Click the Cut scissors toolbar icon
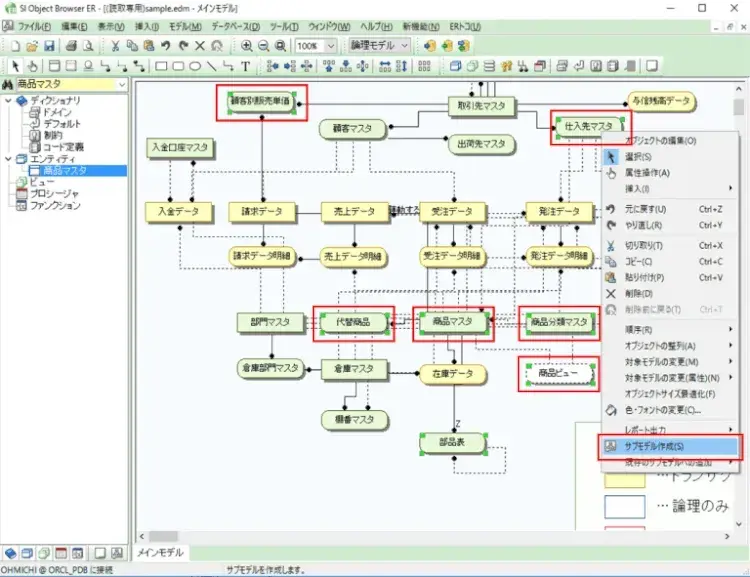Screen dimensions: 750x577 pyautogui.click(x=117, y=46)
